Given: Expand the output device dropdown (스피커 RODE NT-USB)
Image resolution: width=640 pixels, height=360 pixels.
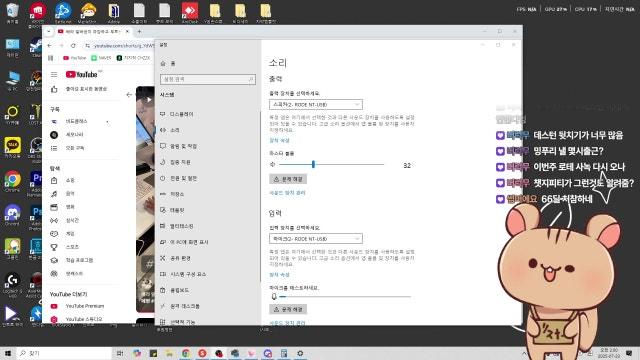Looking at the screenshot, I should 316,104.
